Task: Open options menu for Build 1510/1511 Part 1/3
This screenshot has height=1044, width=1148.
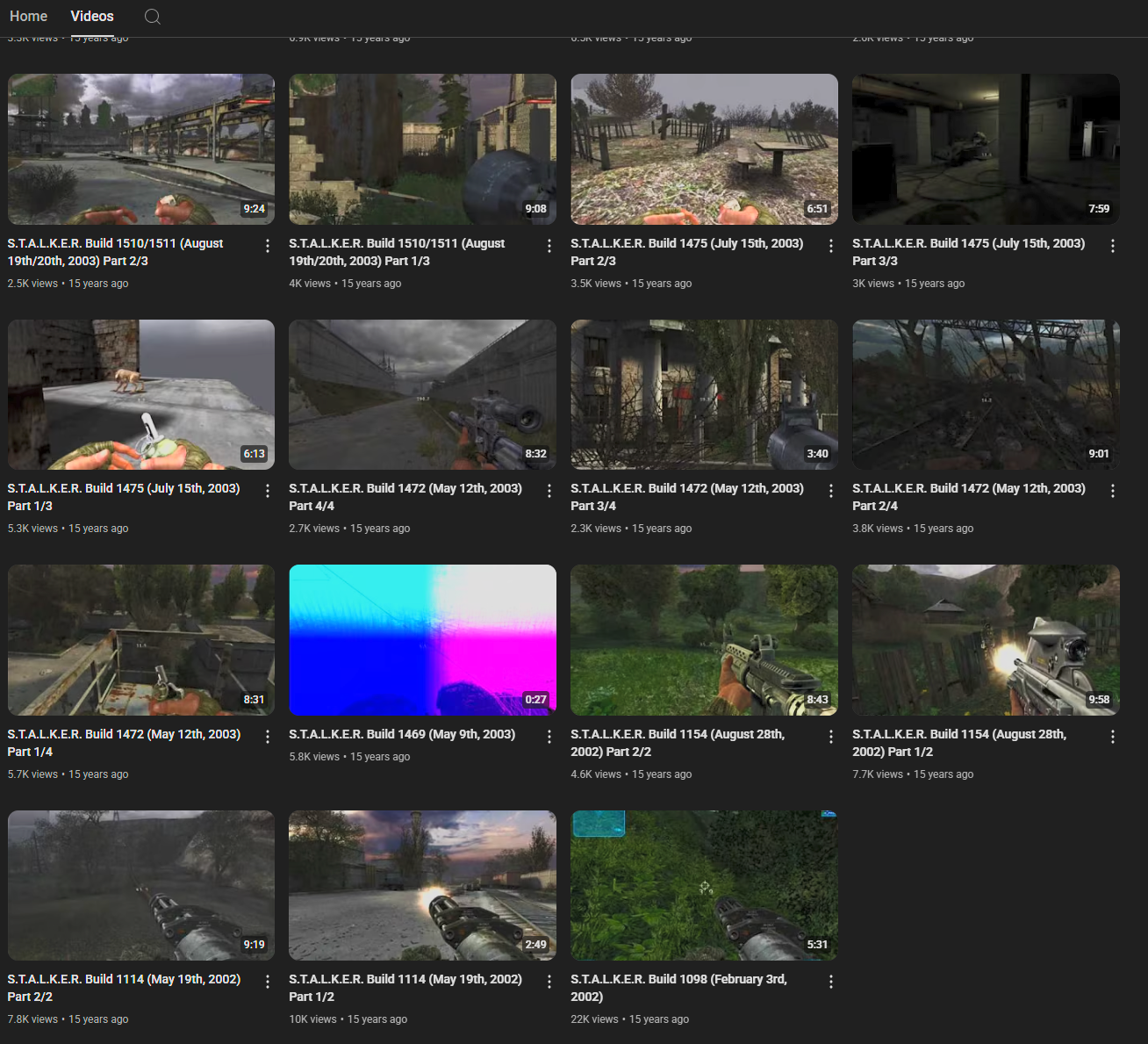Action: (x=549, y=246)
